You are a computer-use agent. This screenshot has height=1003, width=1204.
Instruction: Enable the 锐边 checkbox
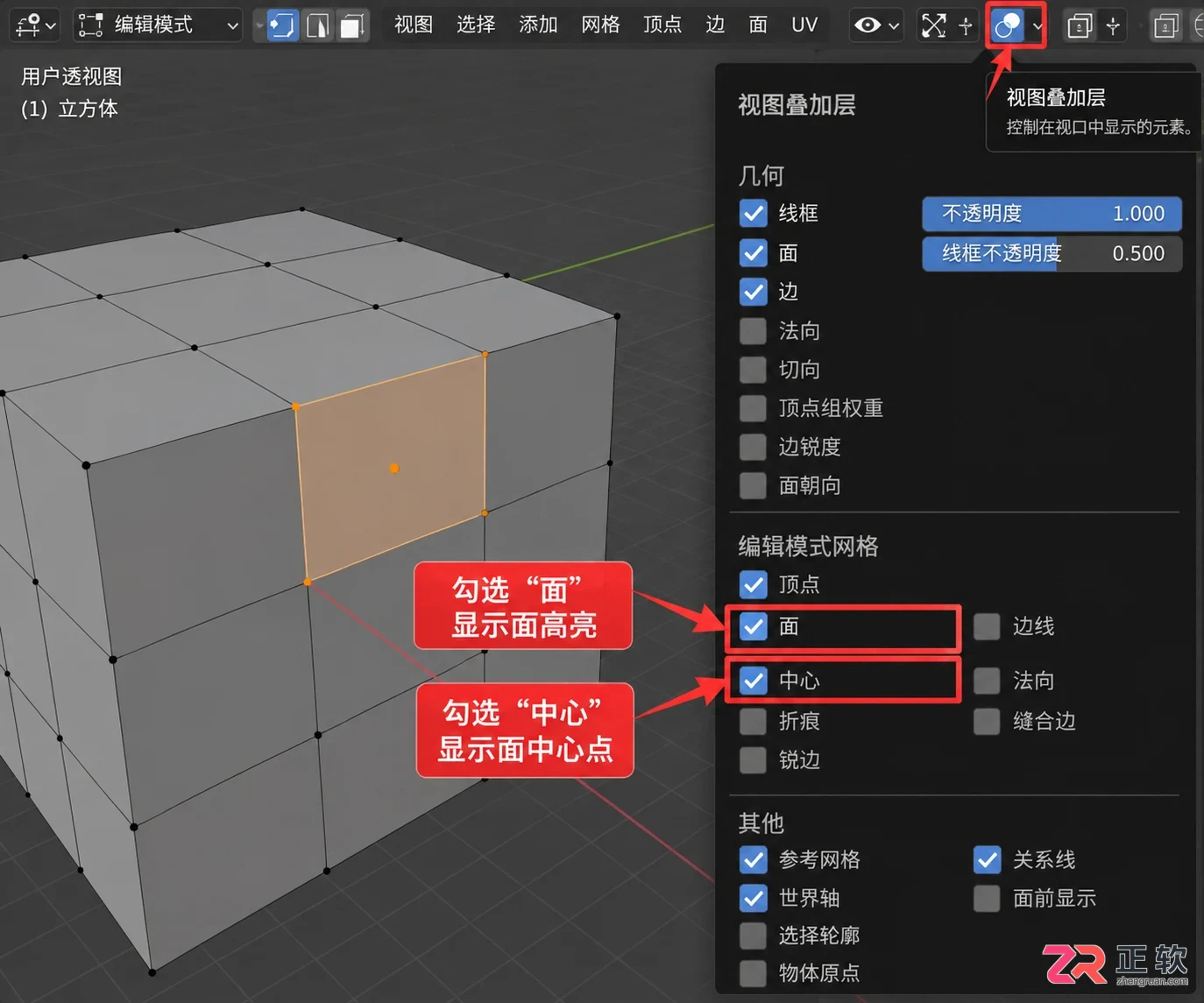point(754,759)
